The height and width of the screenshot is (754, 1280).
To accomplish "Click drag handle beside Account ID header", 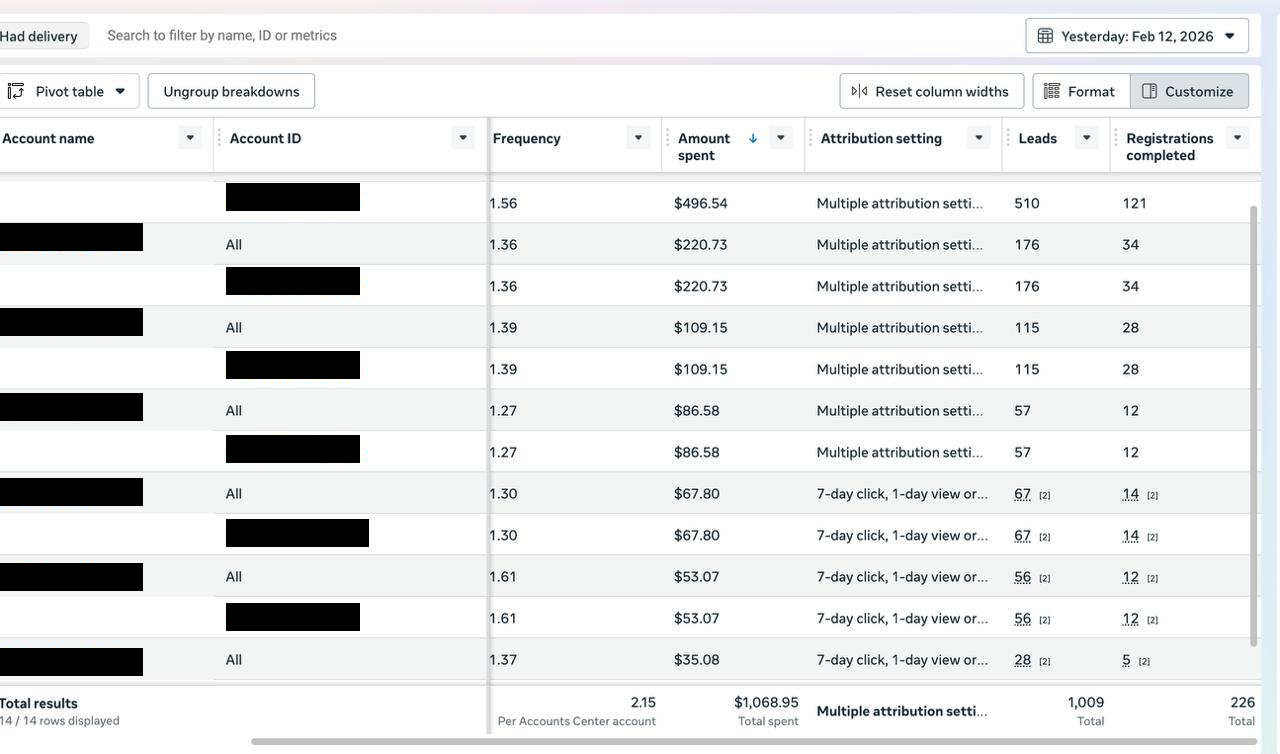I will pyautogui.click(x=219, y=138).
